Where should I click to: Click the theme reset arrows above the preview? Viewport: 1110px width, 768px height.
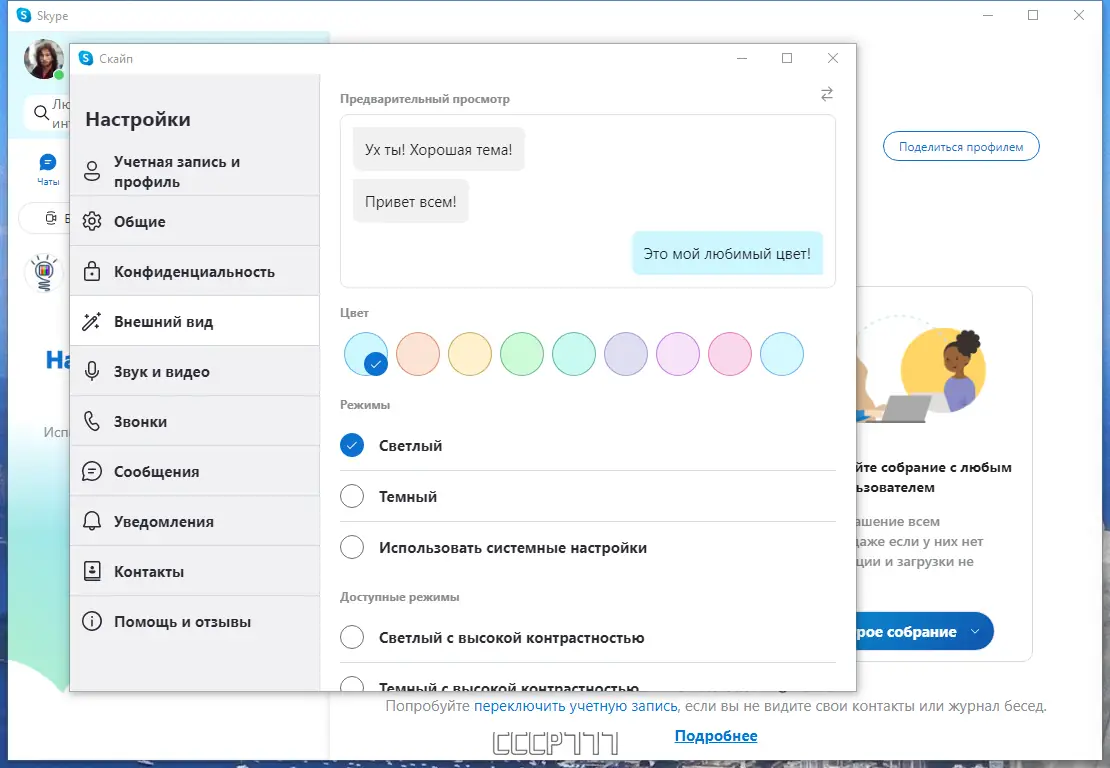(827, 94)
